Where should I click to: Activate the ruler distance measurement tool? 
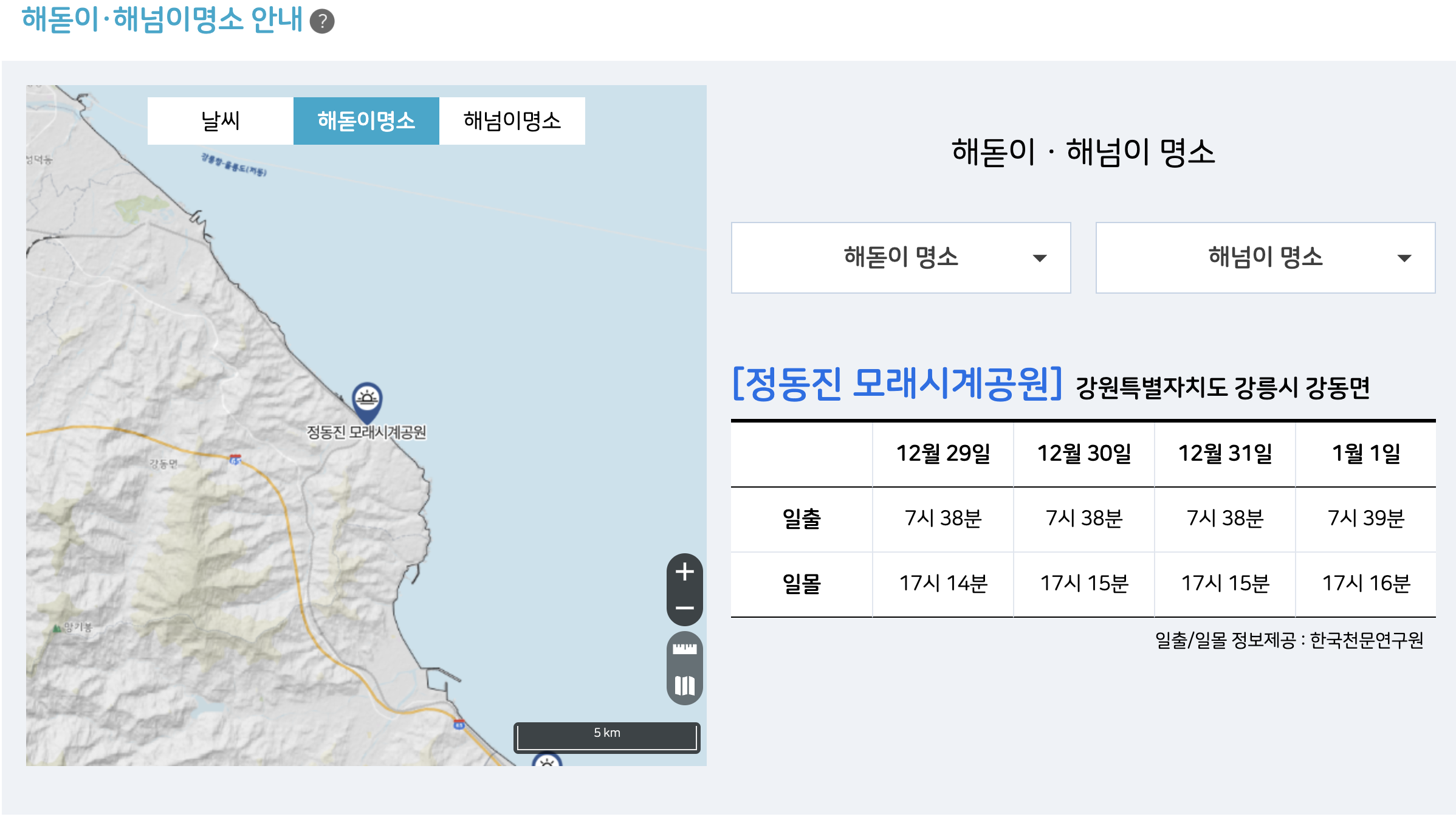pos(684,650)
